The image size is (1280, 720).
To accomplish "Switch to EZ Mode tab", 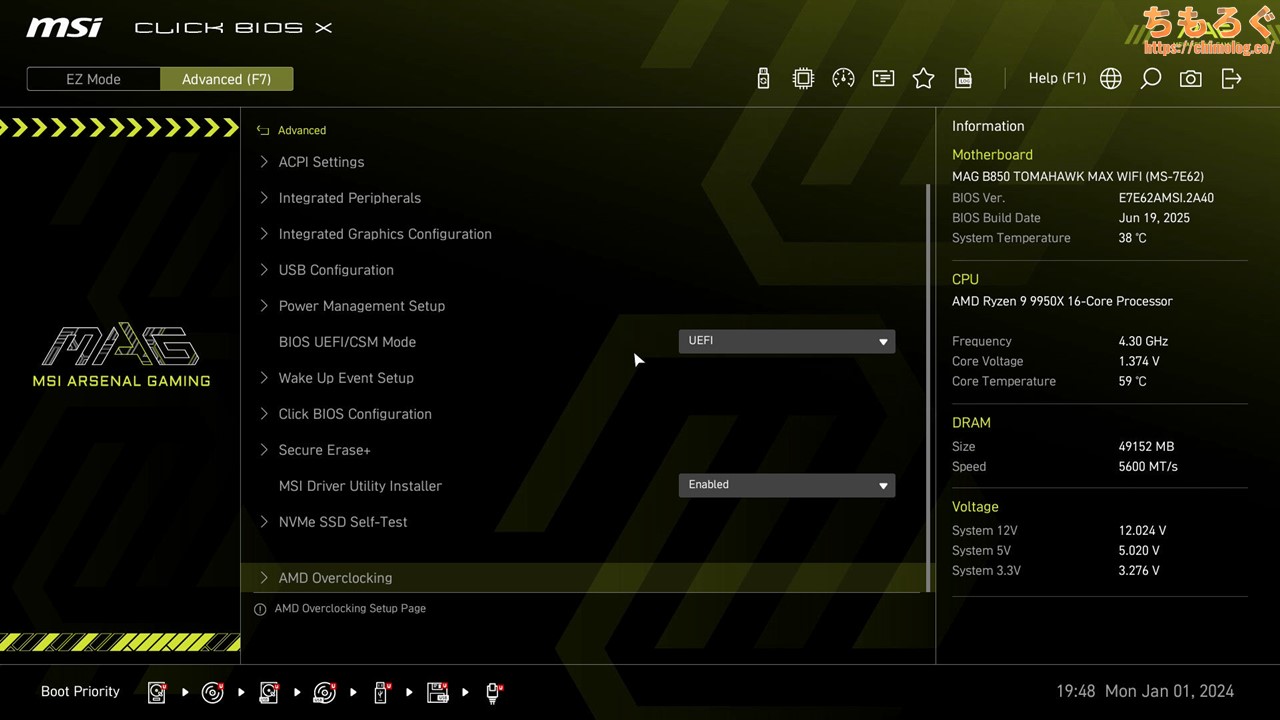I will click(x=93, y=79).
